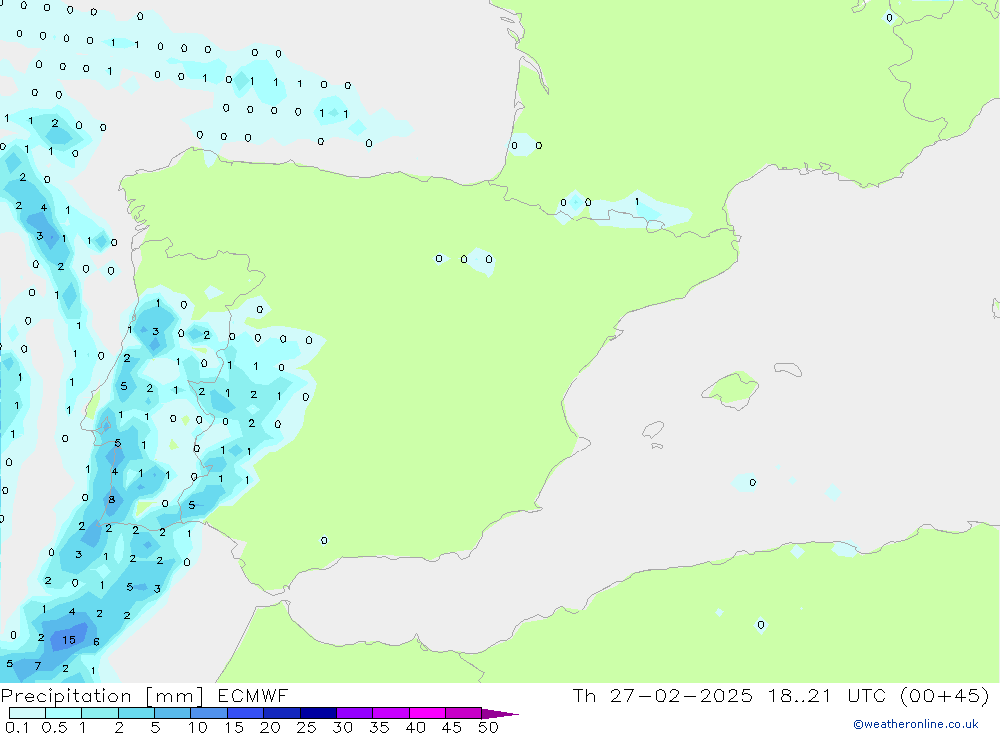Choose the 20–25 mm dark blue swatch
Screen dimensions: 1000x733
[282, 713]
